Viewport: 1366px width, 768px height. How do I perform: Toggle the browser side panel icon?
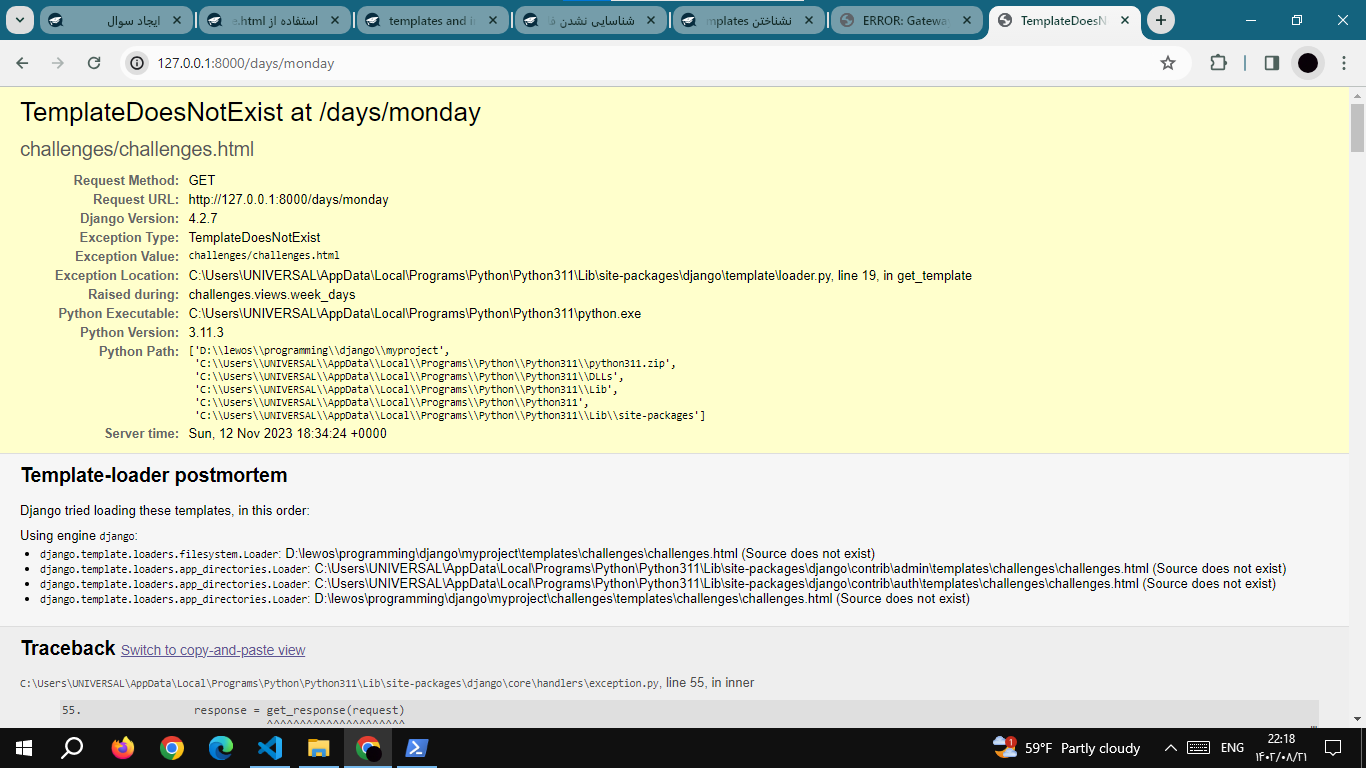1272,63
